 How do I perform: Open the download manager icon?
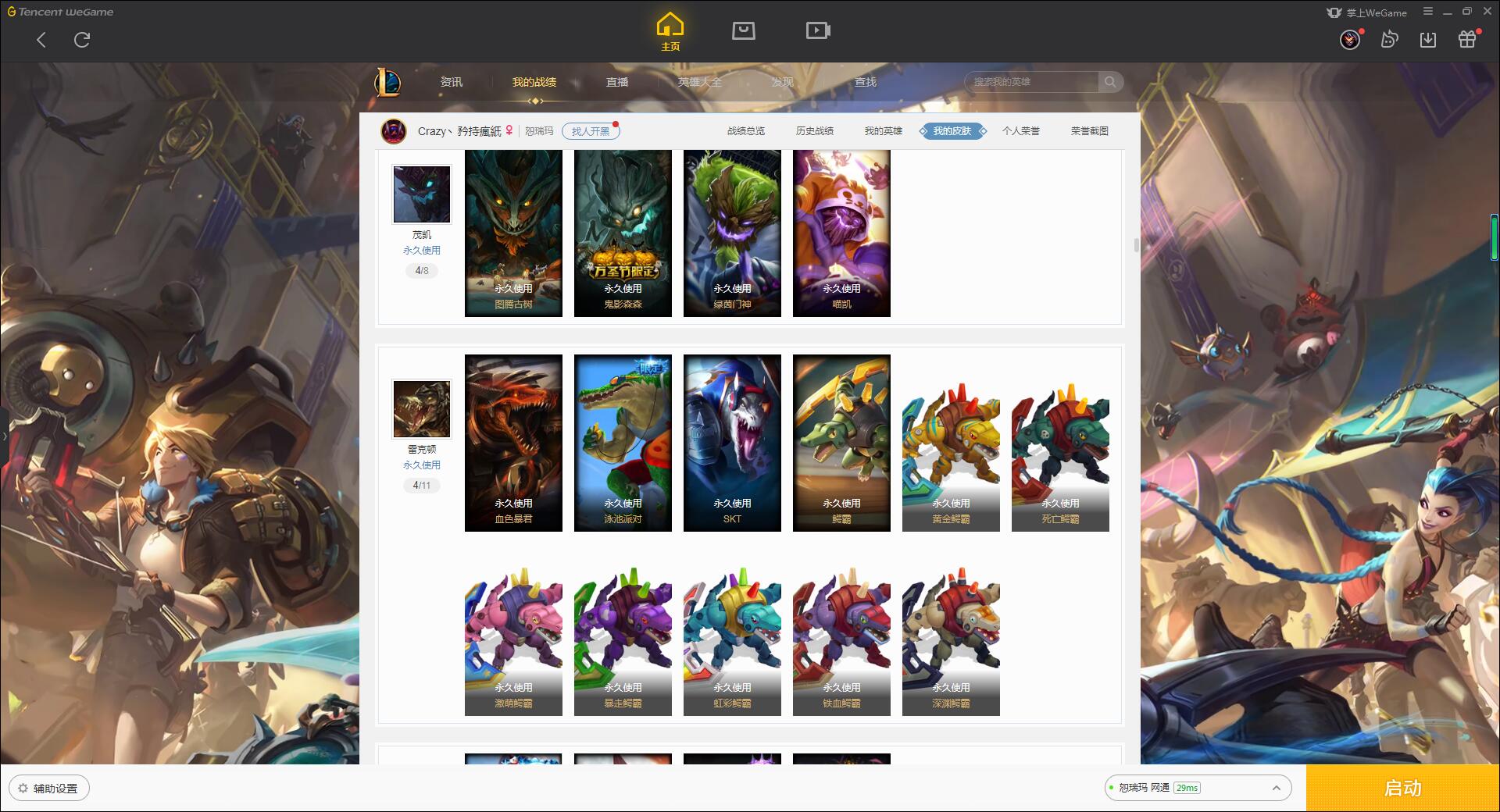(x=1428, y=40)
